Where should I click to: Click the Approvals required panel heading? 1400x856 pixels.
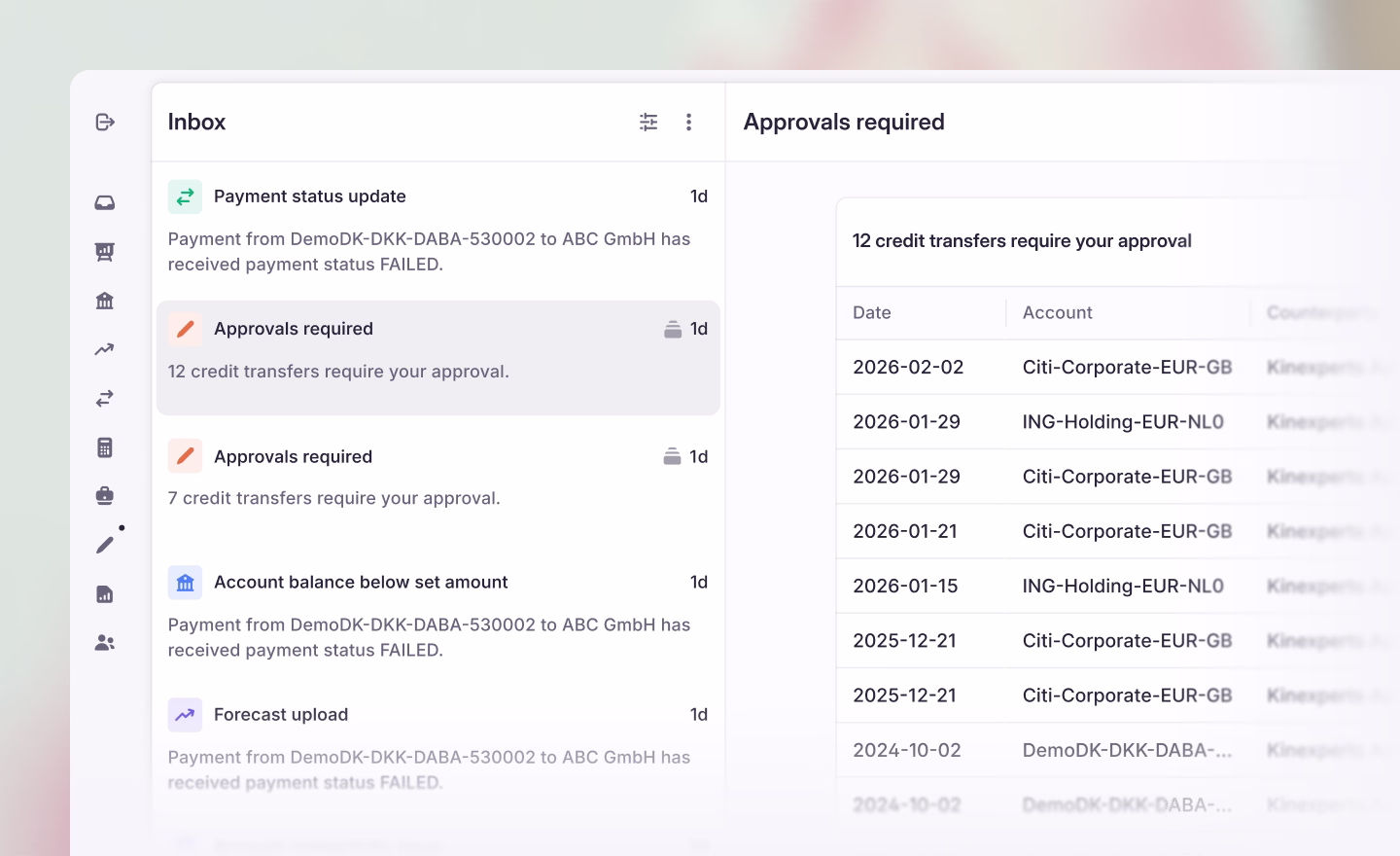tap(844, 122)
